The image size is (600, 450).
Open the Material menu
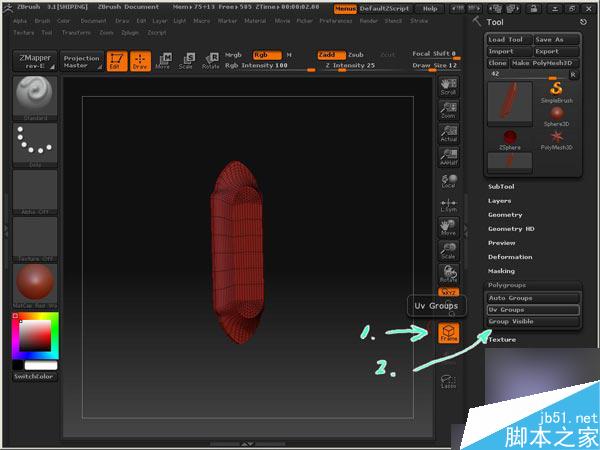pos(255,21)
